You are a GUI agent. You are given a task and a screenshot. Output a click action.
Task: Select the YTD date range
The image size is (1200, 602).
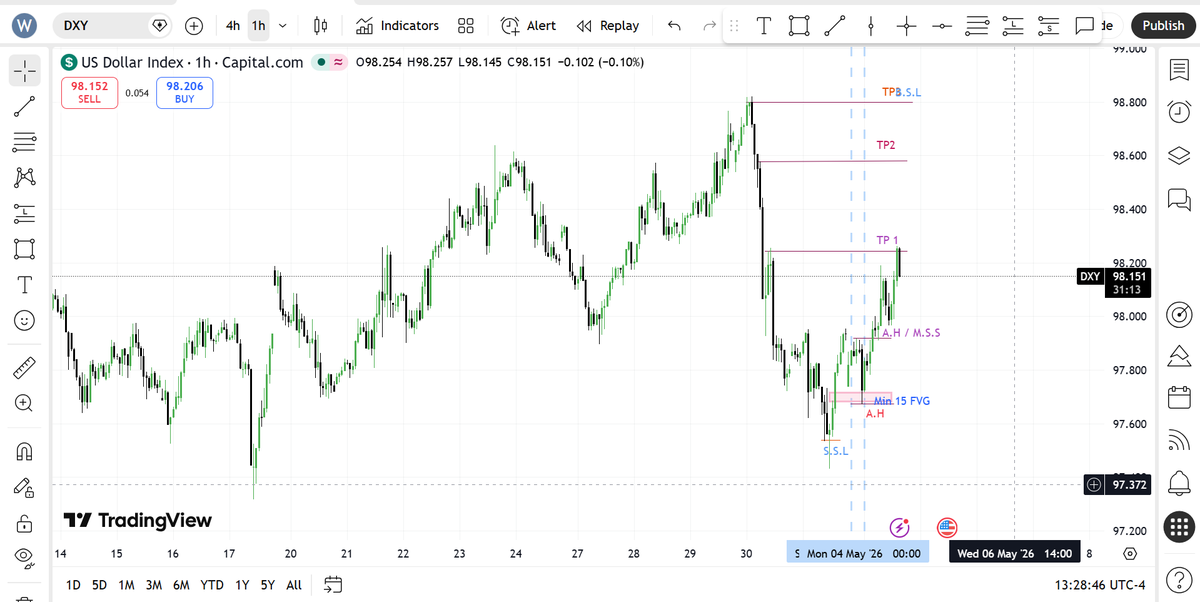coord(212,584)
